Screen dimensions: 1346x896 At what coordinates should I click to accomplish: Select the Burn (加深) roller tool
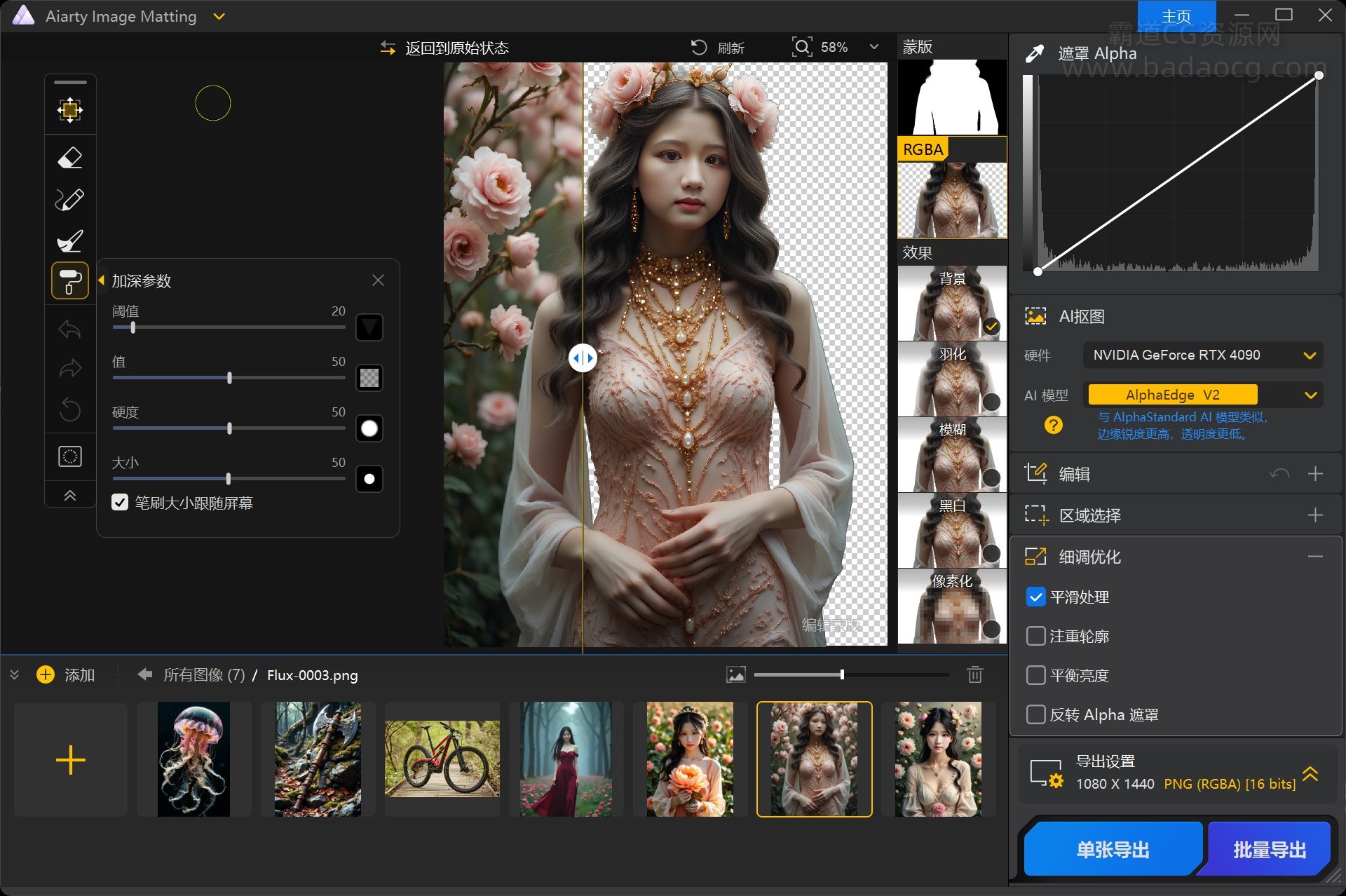click(70, 280)
